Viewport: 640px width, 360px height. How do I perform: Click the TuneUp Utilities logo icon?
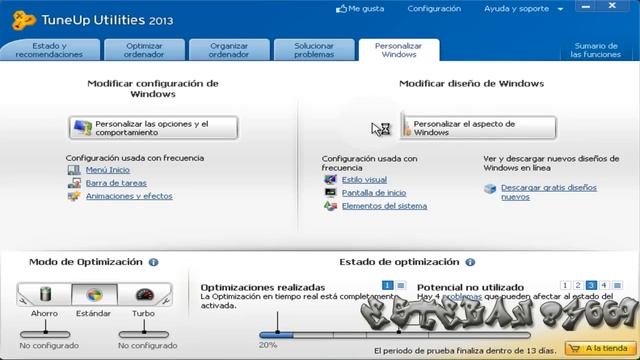pyautogui.click(x=23, y=20)
